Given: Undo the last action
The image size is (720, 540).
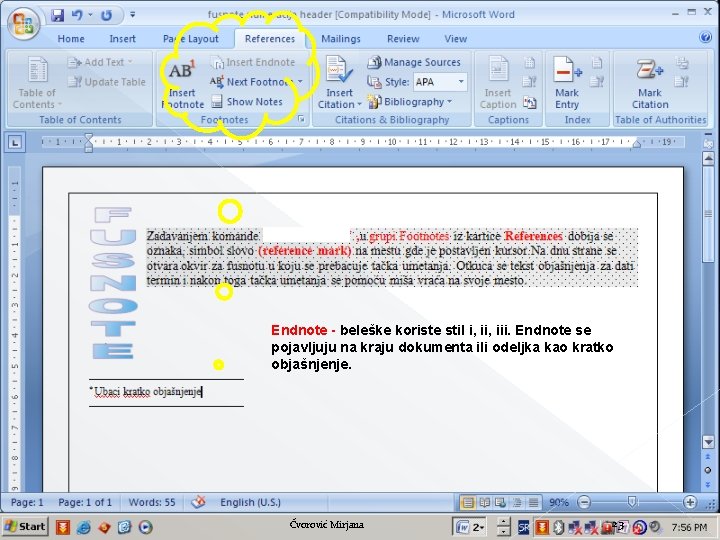Looking at the screenshot, I should pos(77,15).
